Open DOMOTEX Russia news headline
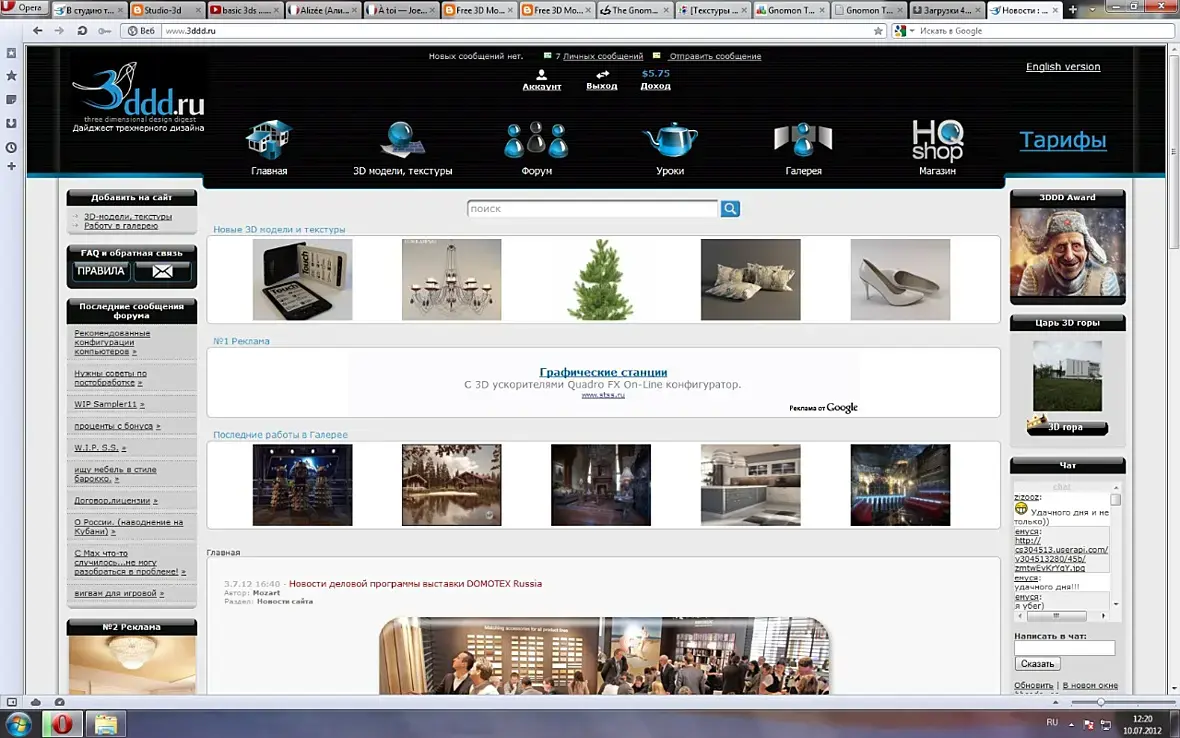The width and height of the screenshot is (1180, 738). pyautogui.click(x=415, y=583)
